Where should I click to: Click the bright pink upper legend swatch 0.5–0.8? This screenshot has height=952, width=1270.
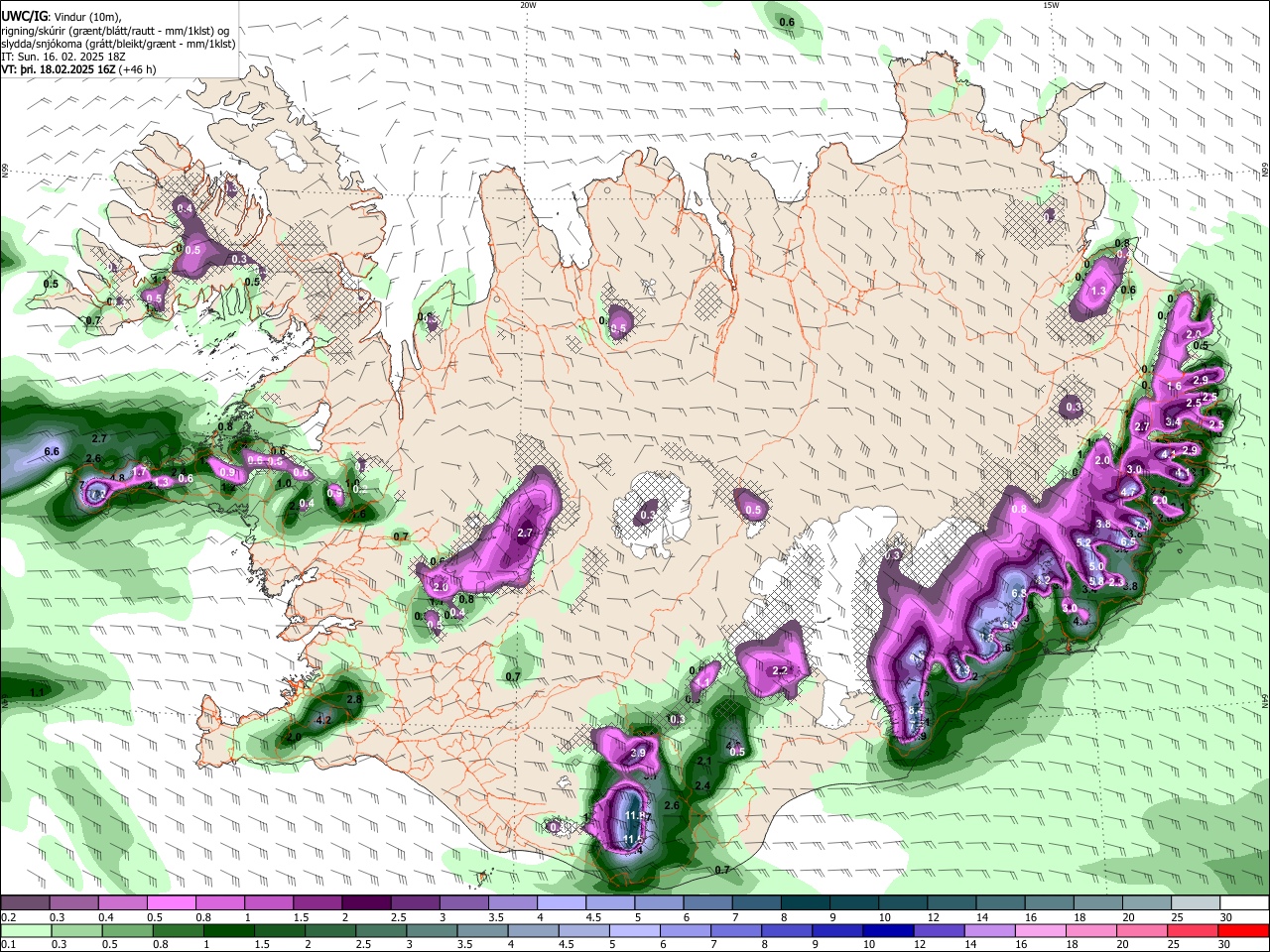coord(171,903)
